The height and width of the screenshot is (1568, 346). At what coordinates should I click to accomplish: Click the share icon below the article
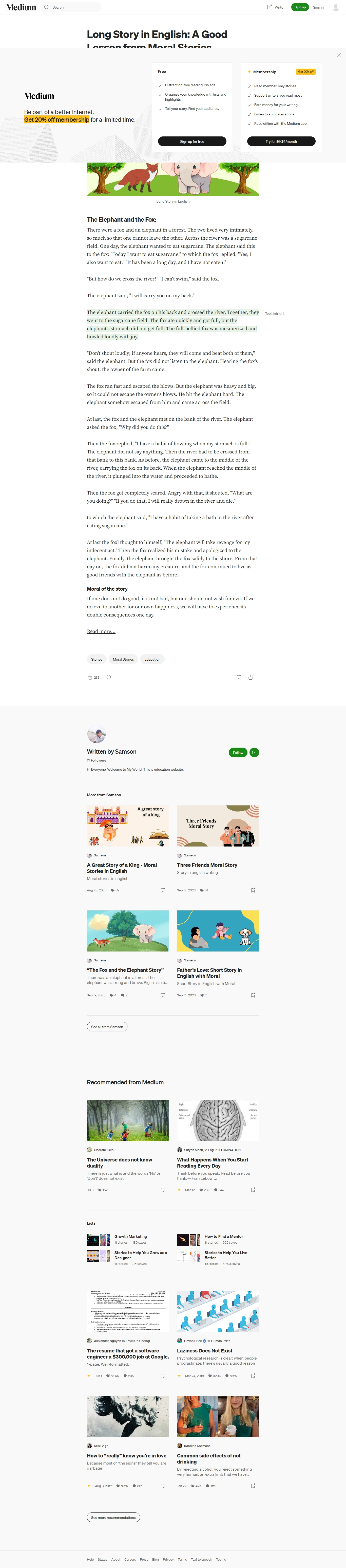pyautogui.click(x=251, y=677)
